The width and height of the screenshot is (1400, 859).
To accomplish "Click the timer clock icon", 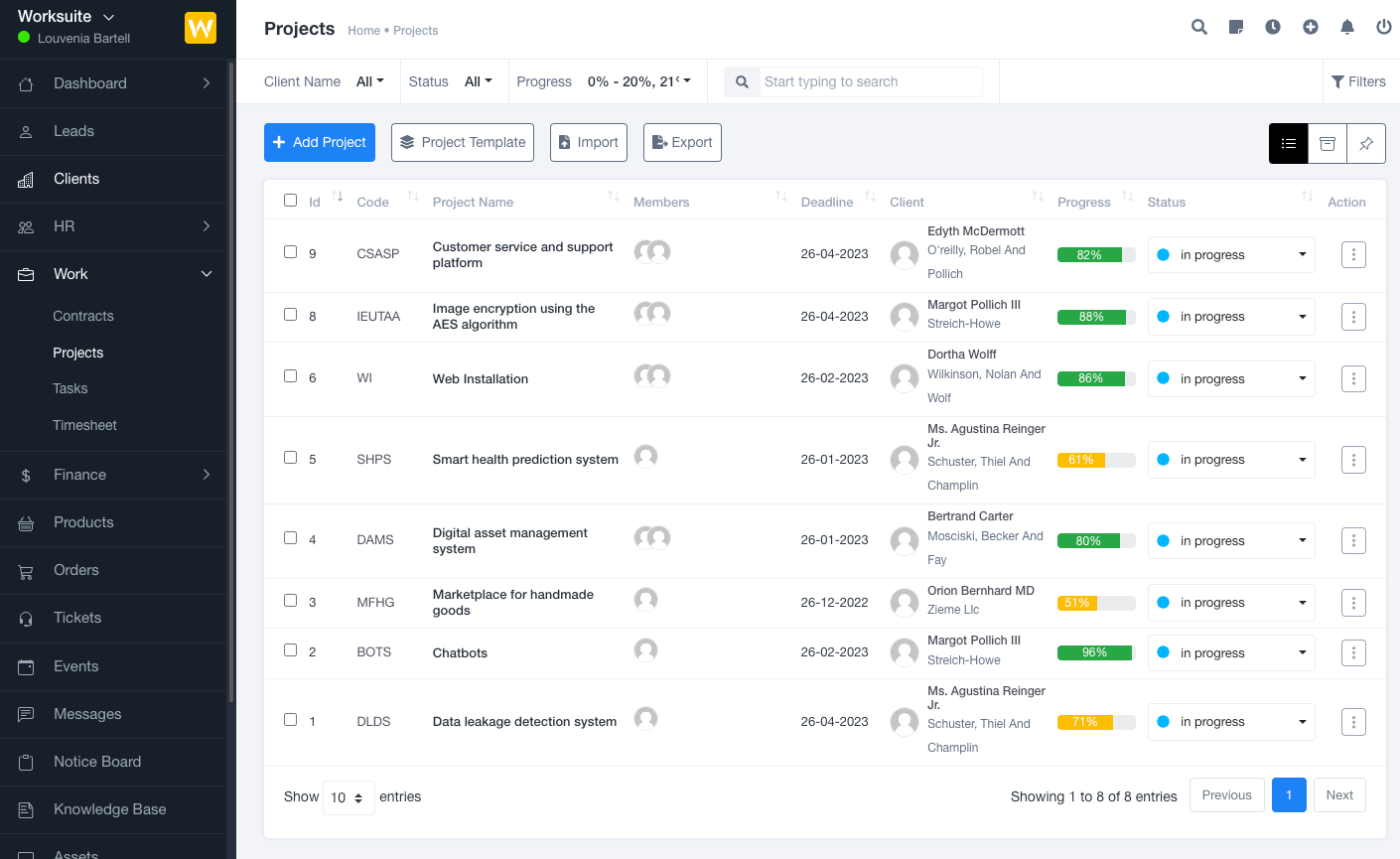I will (x=1273, y=27).
